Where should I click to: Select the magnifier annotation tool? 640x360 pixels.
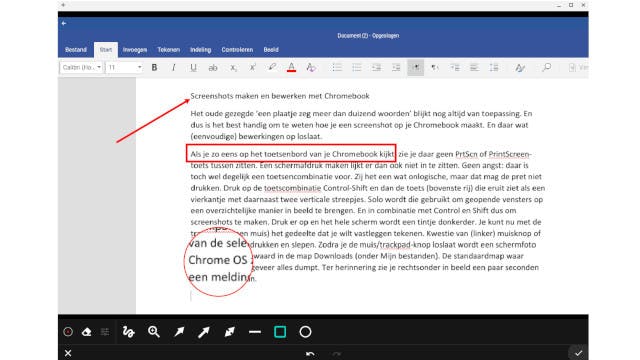point(154,332)
